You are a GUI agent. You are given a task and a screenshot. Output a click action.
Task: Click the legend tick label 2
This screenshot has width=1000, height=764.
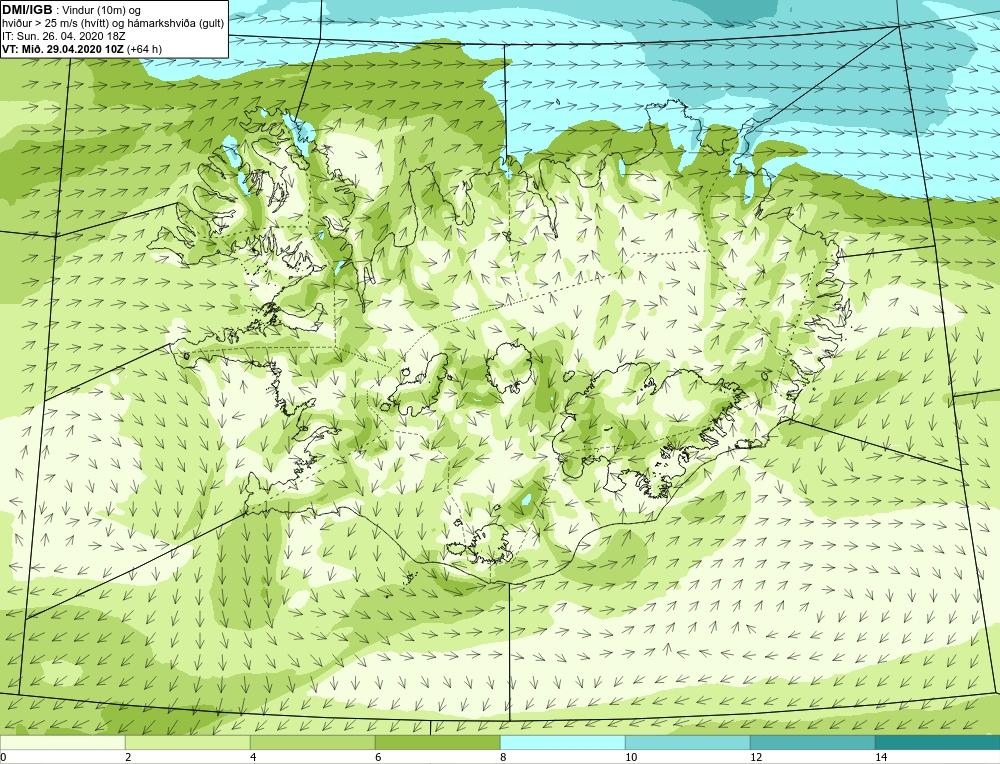point(128,757)
